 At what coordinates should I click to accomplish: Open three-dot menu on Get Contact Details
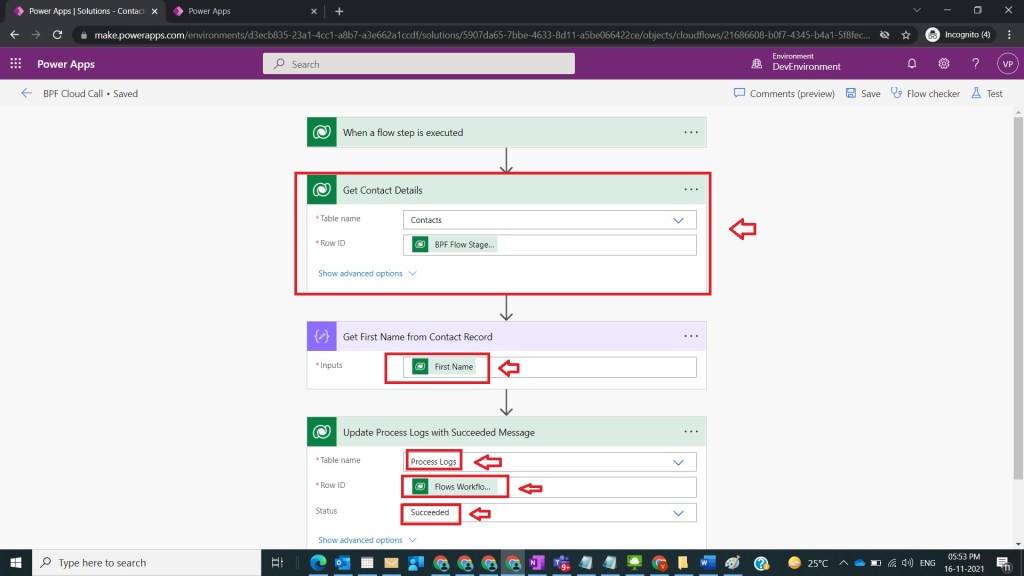point(691,190)
